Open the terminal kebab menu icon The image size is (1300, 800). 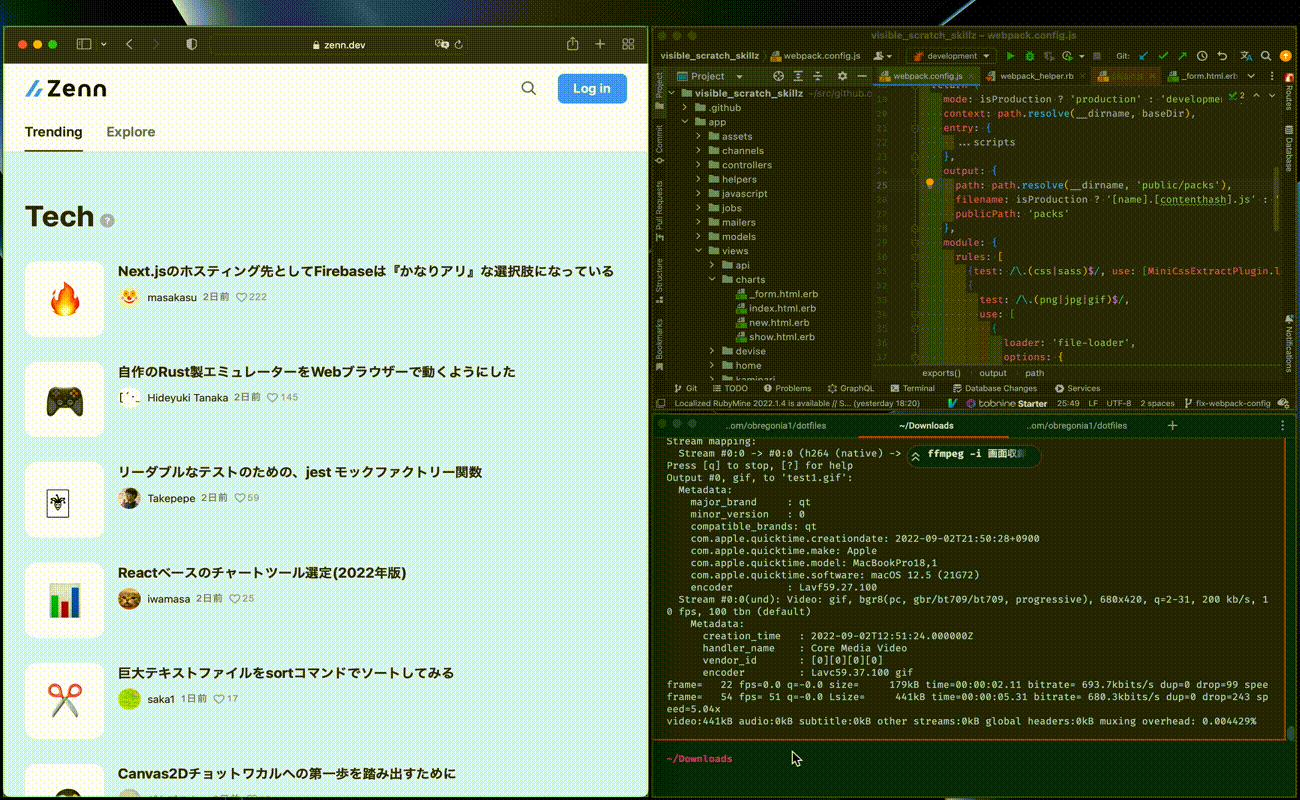click(1283, 425)
